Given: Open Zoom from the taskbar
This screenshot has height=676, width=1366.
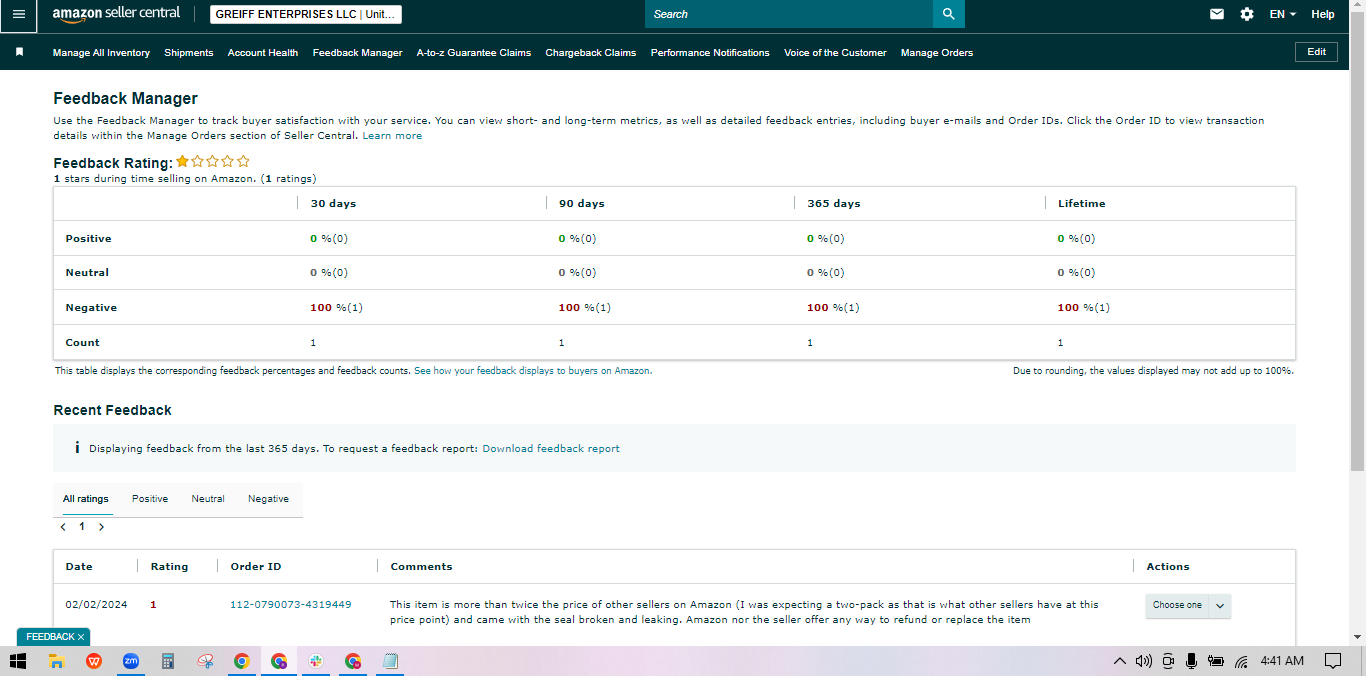Looking at the screenshot, I should (x=131, y=661).
